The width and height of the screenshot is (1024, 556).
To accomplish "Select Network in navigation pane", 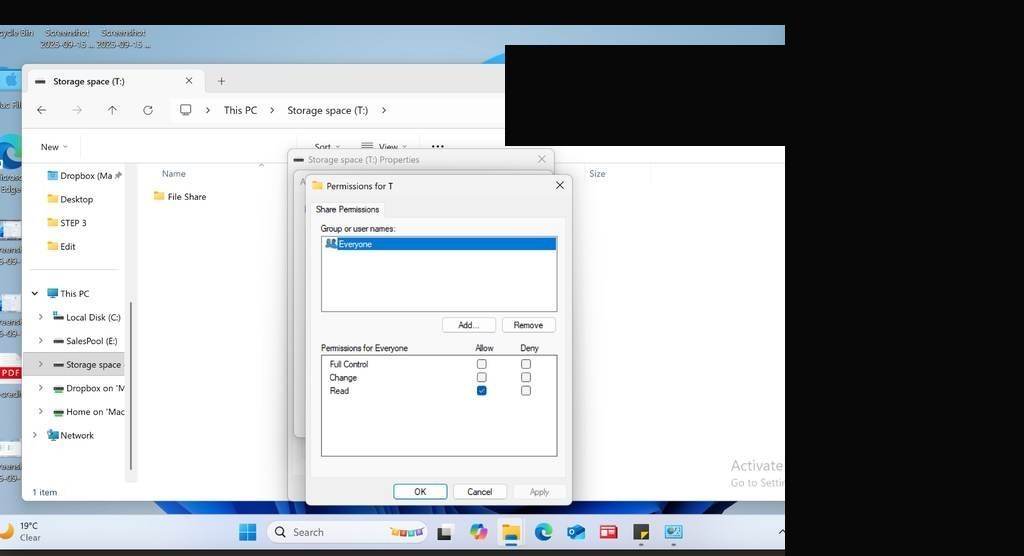I will (x=71, y=435).
